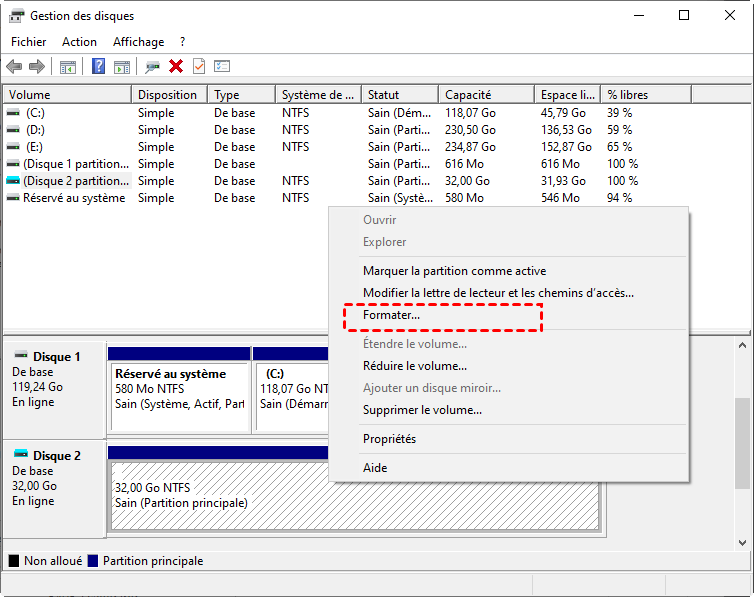Sort by the Espace li... column header
This screenshot has width=754, height=597.
pos(568,95)
